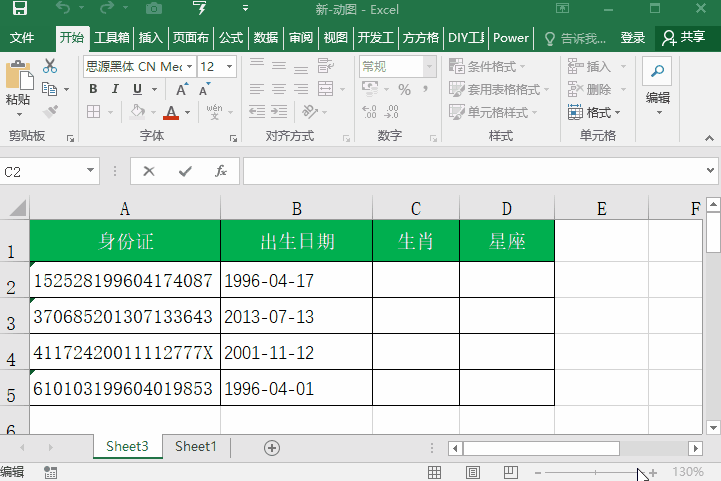Click the 登录 sign-in button
Image resolution: width=721 pixels, height=481 pixels.
pos(633,38)
